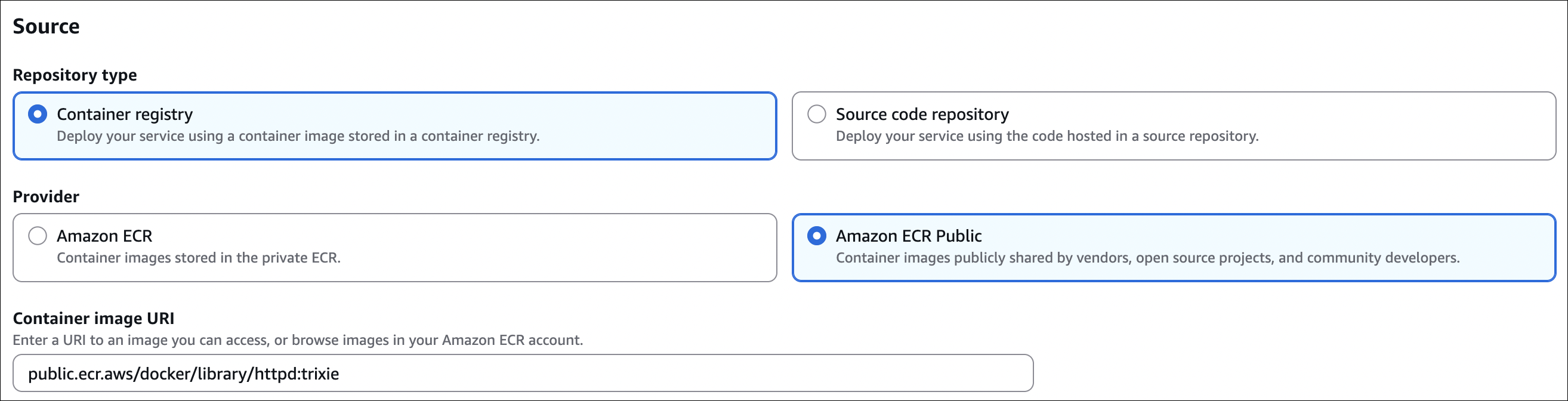Viewport: 1568px width, 401px height.
Task: Place cursor after 'httpd:trixie' in URI text
Action: (x=340, y=374)
